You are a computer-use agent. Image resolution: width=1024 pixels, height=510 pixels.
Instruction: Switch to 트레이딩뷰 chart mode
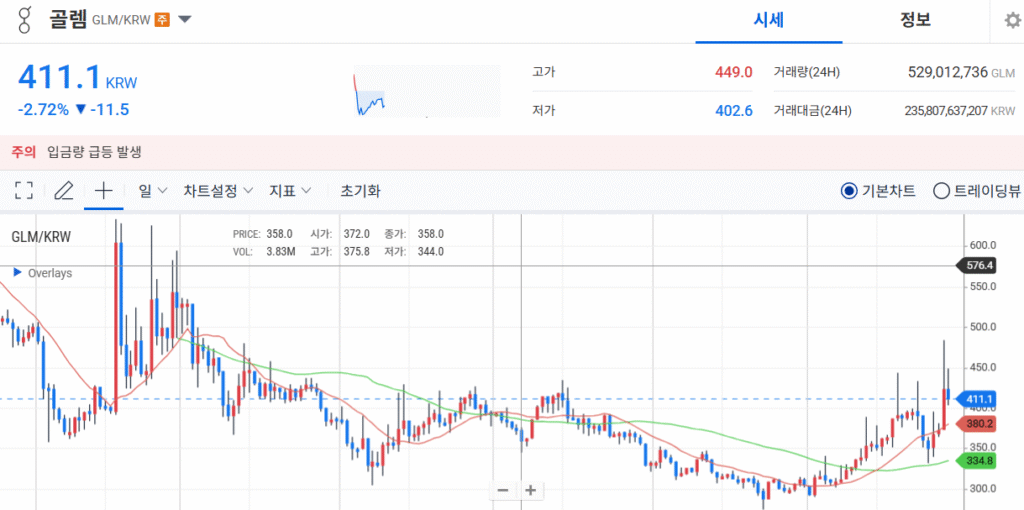941,191
